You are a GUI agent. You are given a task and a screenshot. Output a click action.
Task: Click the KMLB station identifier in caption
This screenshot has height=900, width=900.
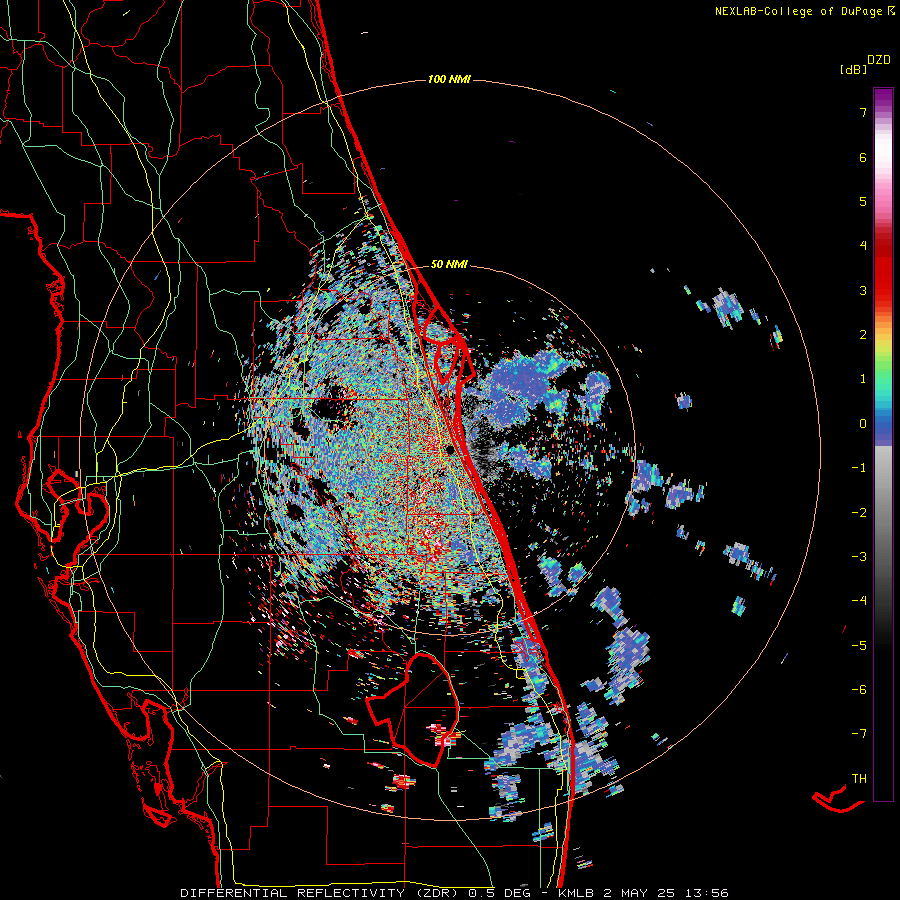(x=577, y=893)
